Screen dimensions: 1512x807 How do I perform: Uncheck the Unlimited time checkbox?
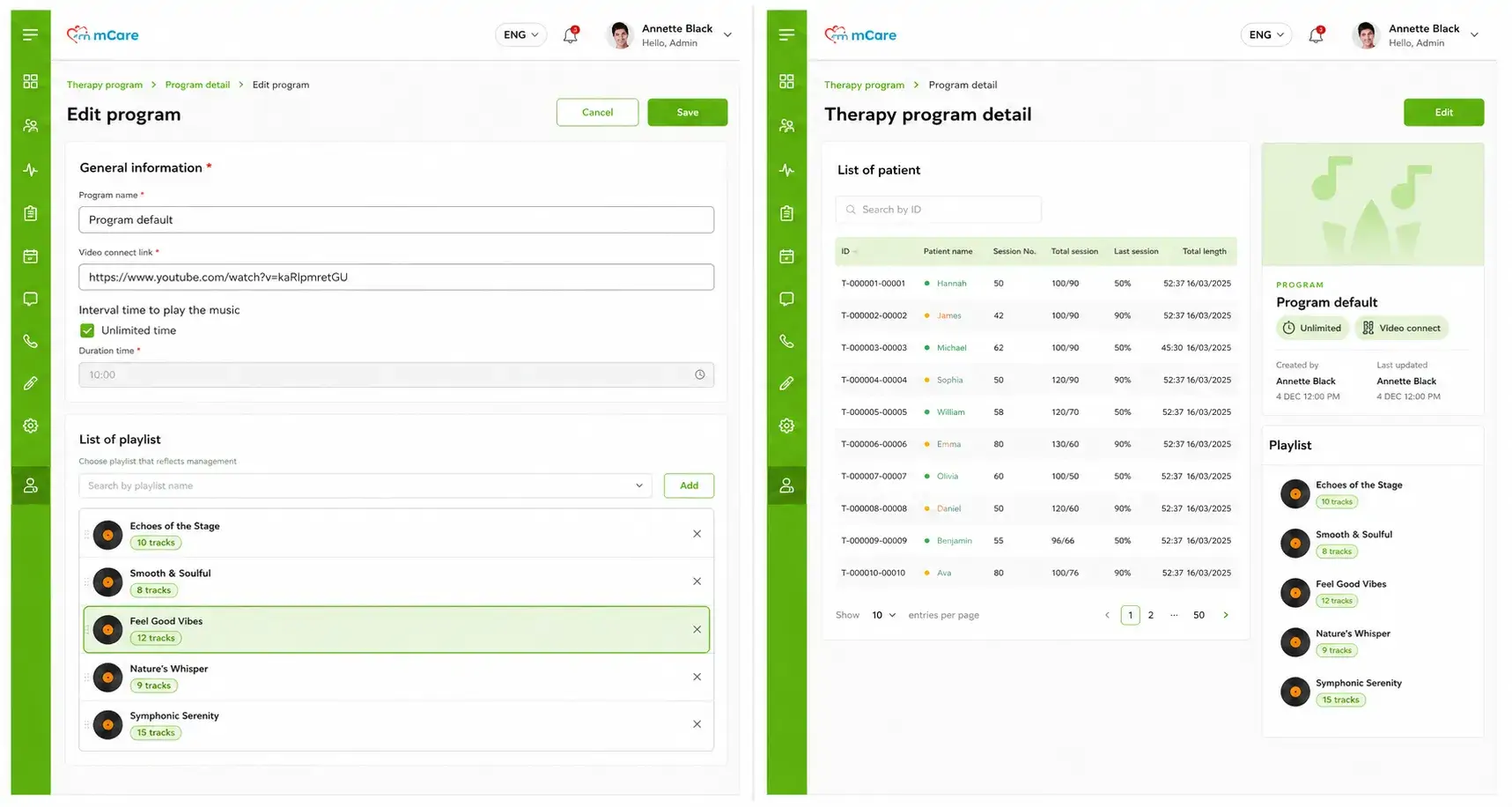point(87,330)
